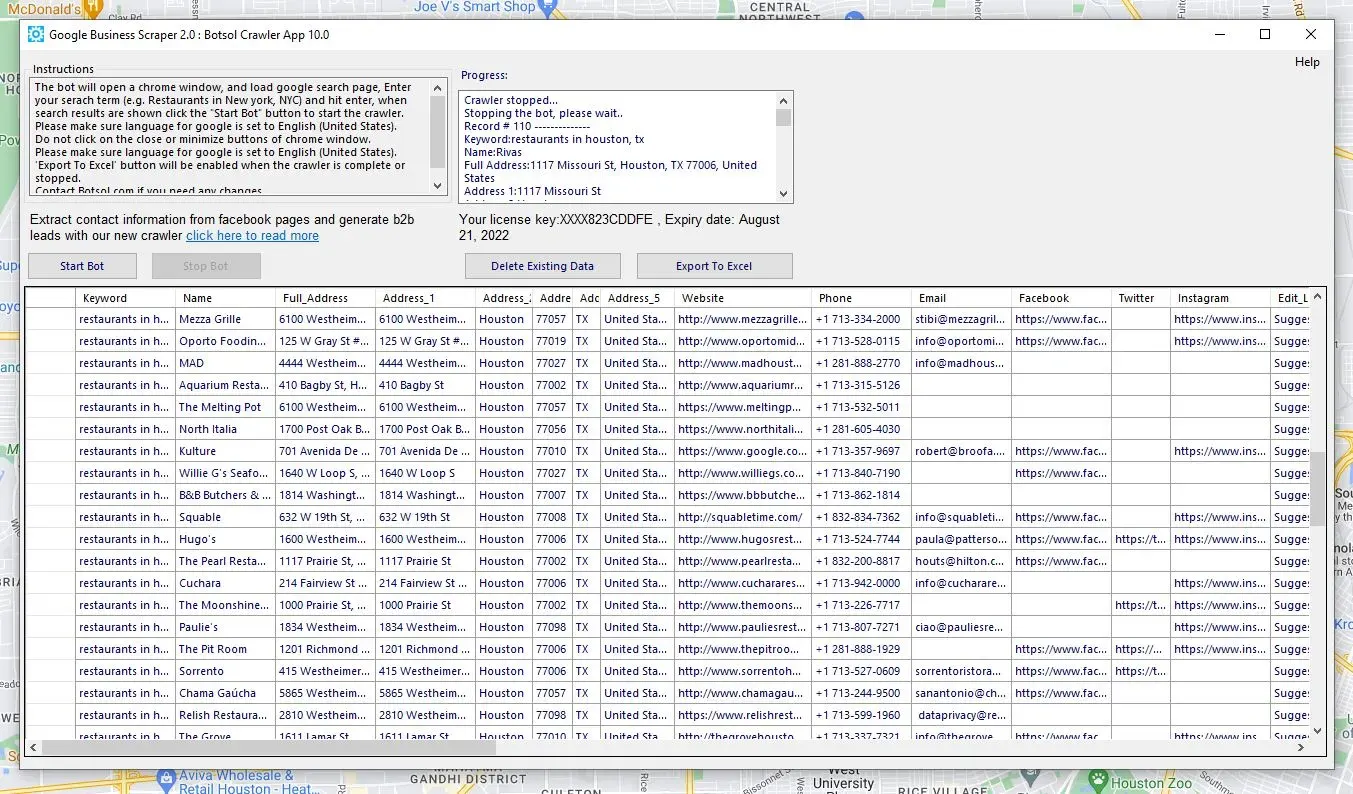The width and height of the screenshot is (1353, 794).
Task: Select the North Italia name cell
Action: pyautogui.click(x=226, y=429)
